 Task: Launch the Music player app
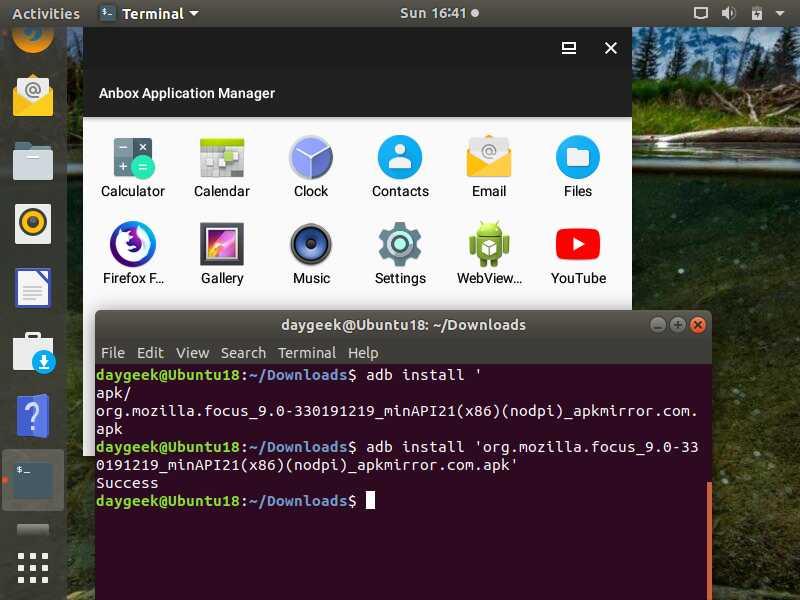(x=310, y=247)
